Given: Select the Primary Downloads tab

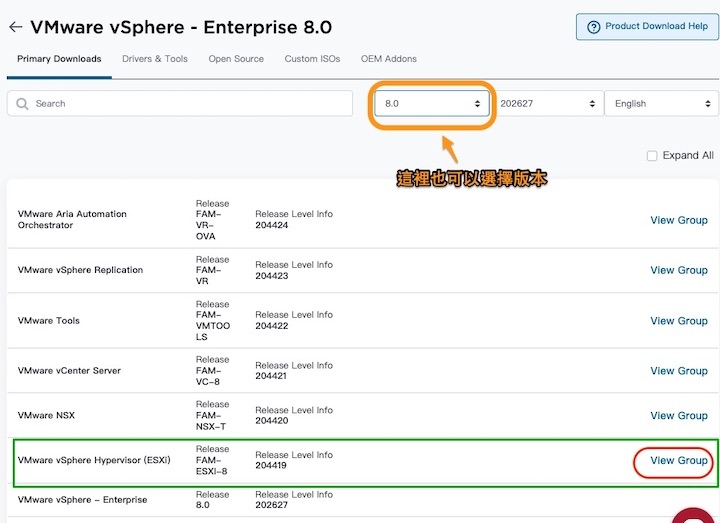Looking at the screenshot, I should point(59,59).
